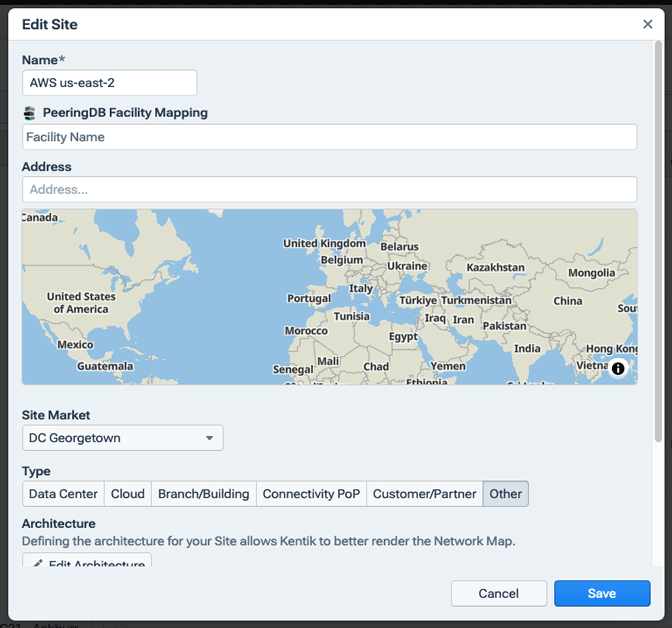Select Branch/Building site type

(204, 494)
